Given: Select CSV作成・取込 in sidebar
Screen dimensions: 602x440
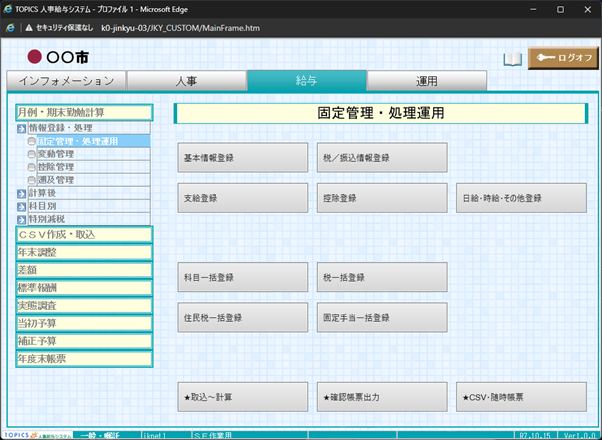Looking at the screenshot, I should (x=84, y=234).
